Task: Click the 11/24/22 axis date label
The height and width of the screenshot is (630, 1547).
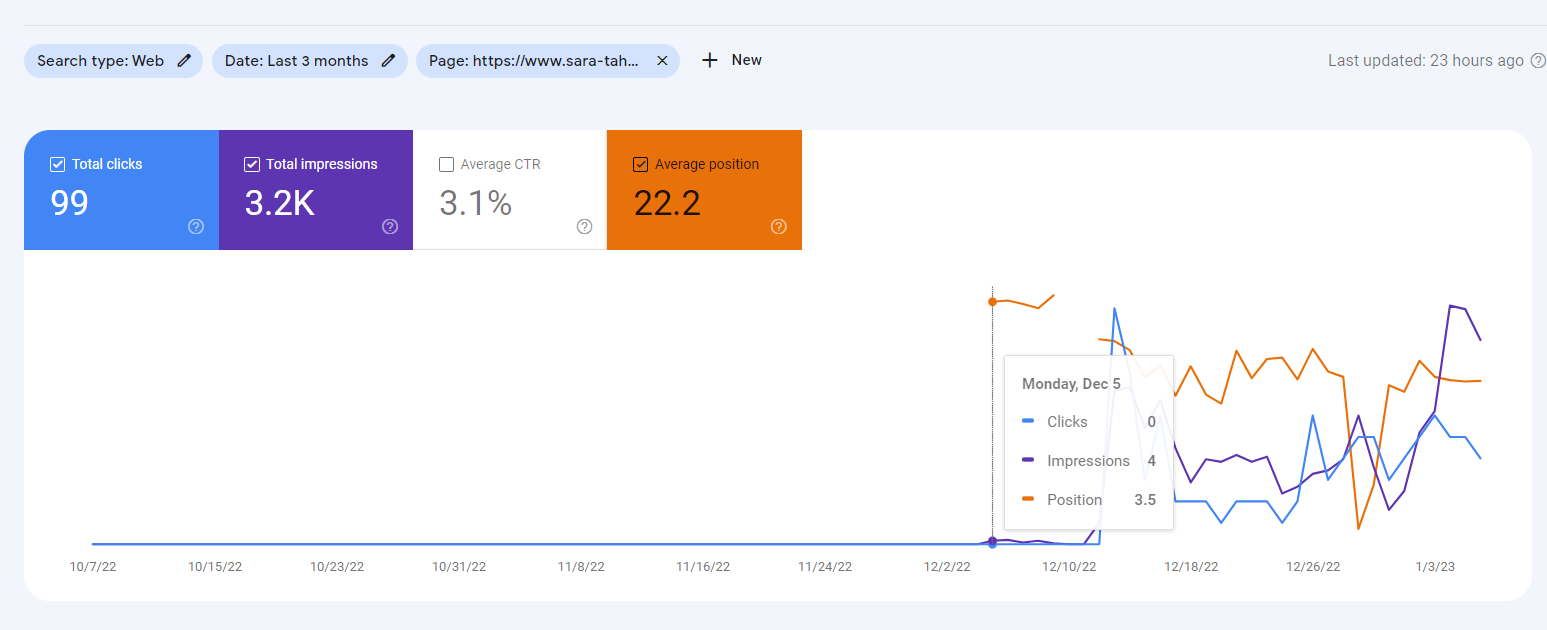Action: pyautogui.click(x=825, y=566)
